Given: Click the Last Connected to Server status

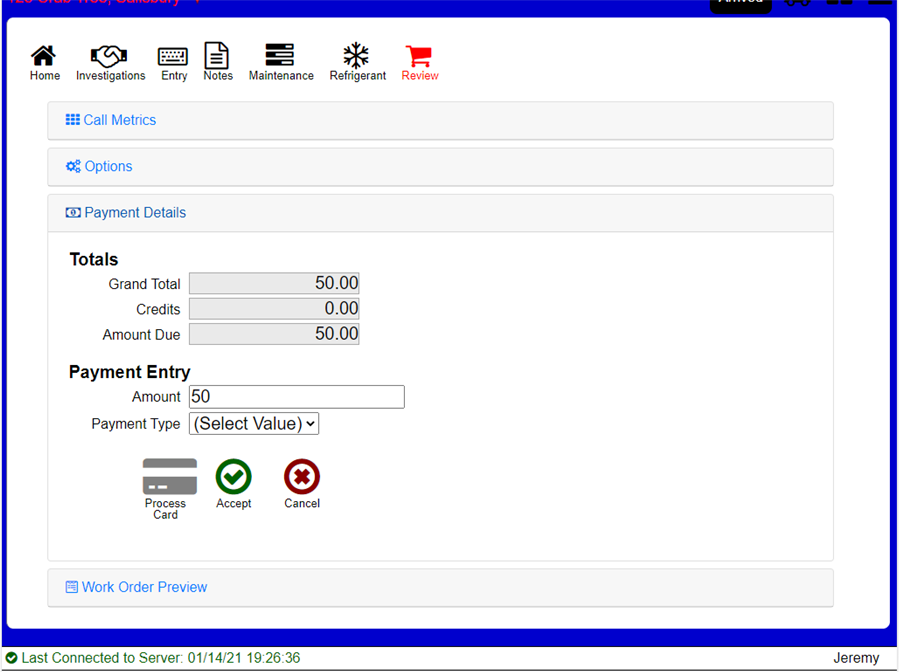Looking at the screenshot, I should [160, 658].
